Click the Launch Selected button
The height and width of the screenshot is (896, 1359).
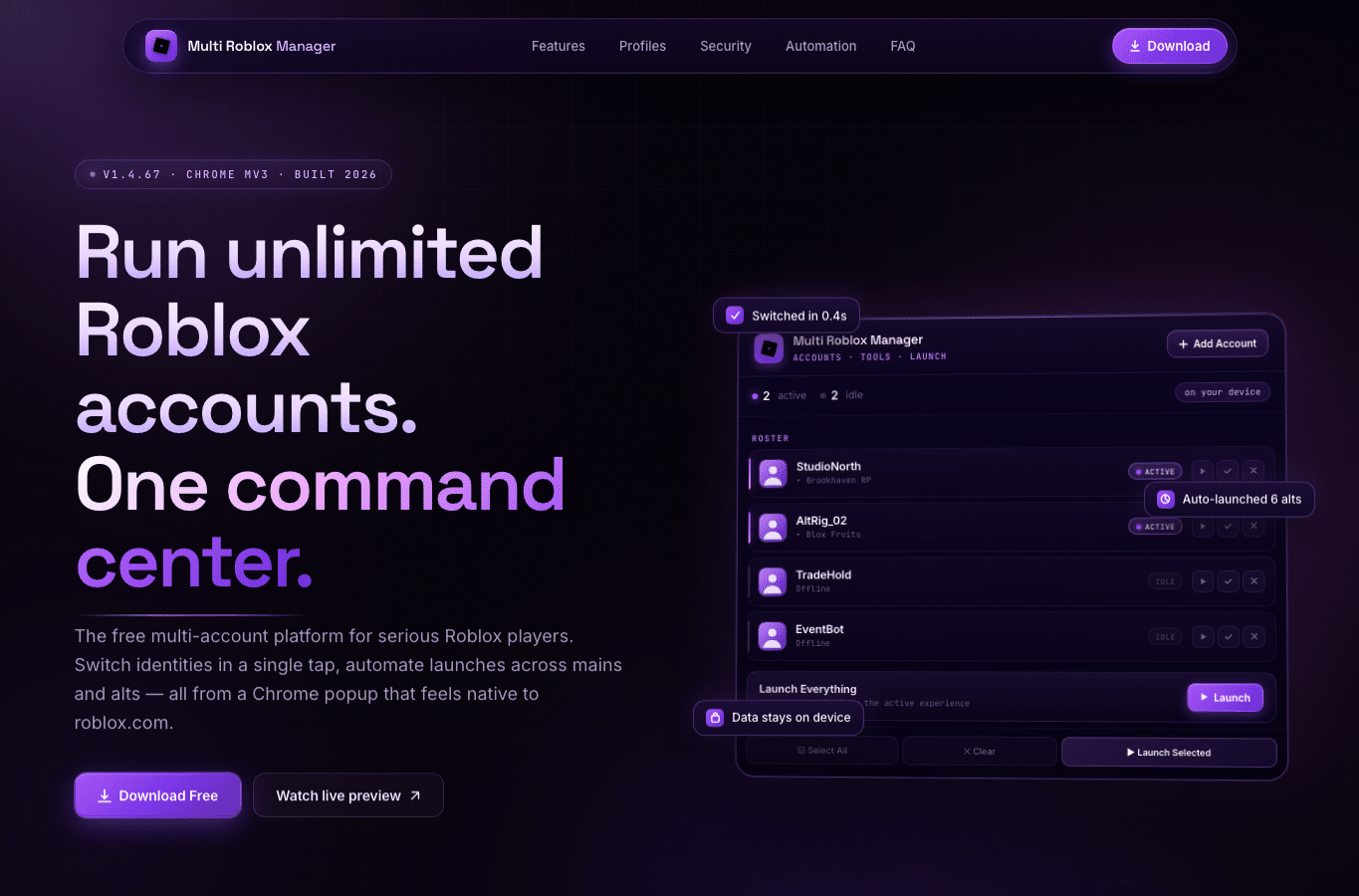click(x=1169, y=753)
